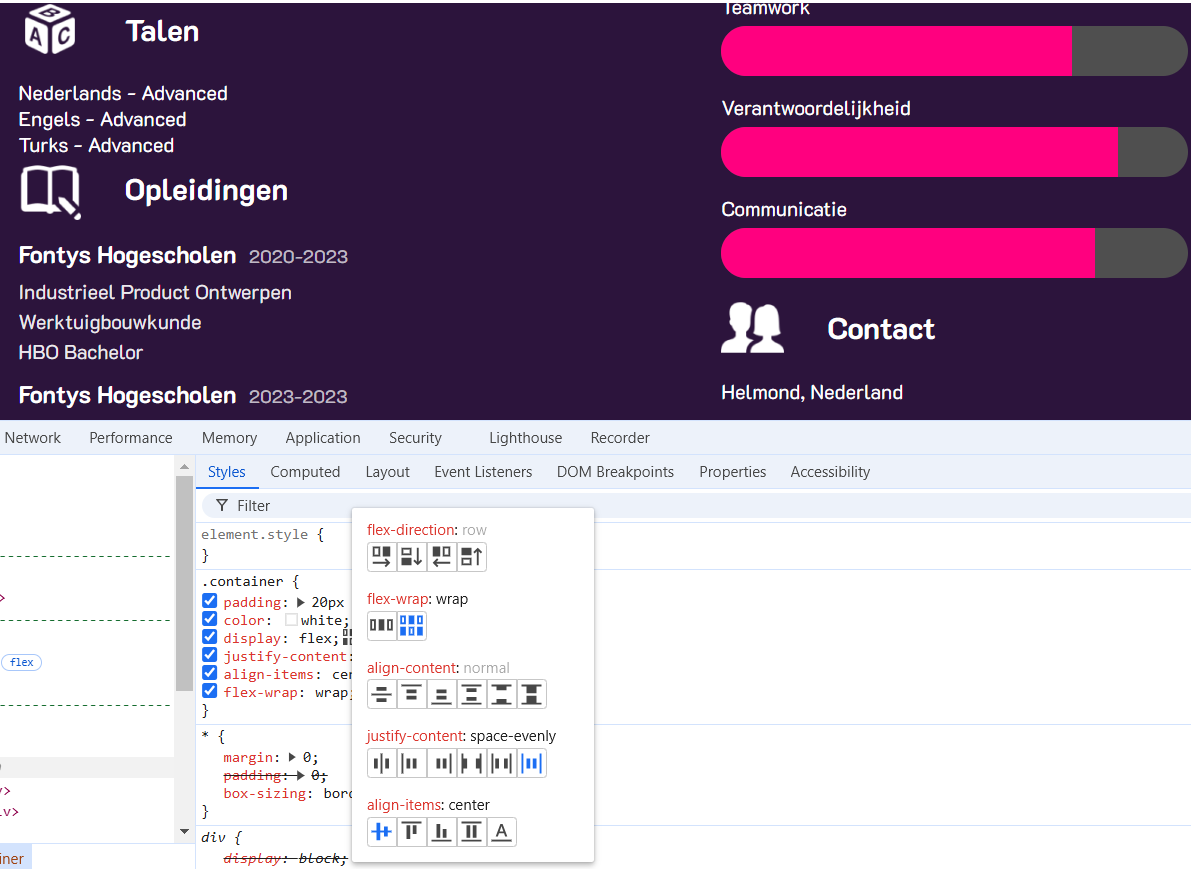Choose flex-direction row-reverse icon
Viewport: 1191px width, 869px height.
[x=441, y=557]
